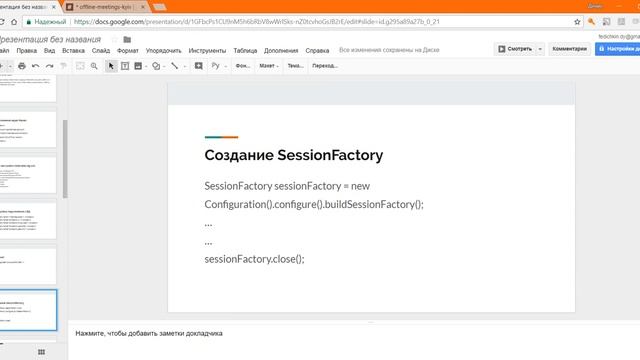Image resolution: width=640 pixels, height=360 pixels.
Task: Click the 'SessionFactory sessionFactory = new' line
Action: 287,186
